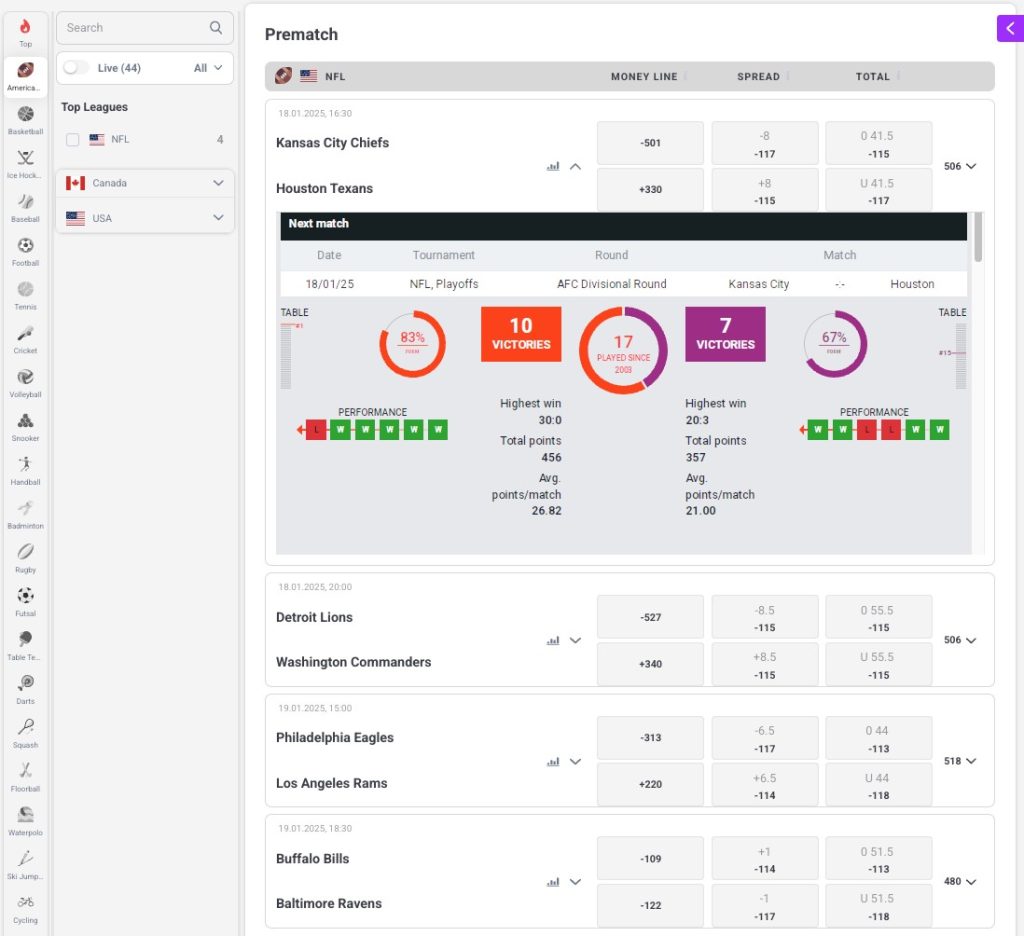Image resolution: width=1024 pixels, height=936 pixels.
Task: Bet Kansas City Chiefs money line -501
Action: 650,143
